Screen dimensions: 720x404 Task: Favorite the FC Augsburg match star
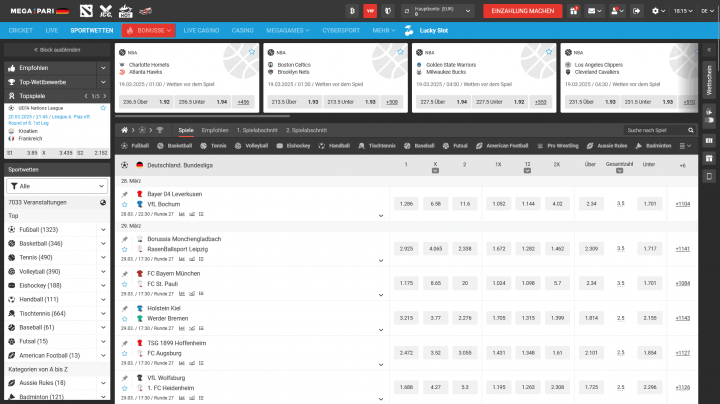(x=124, y=354)
